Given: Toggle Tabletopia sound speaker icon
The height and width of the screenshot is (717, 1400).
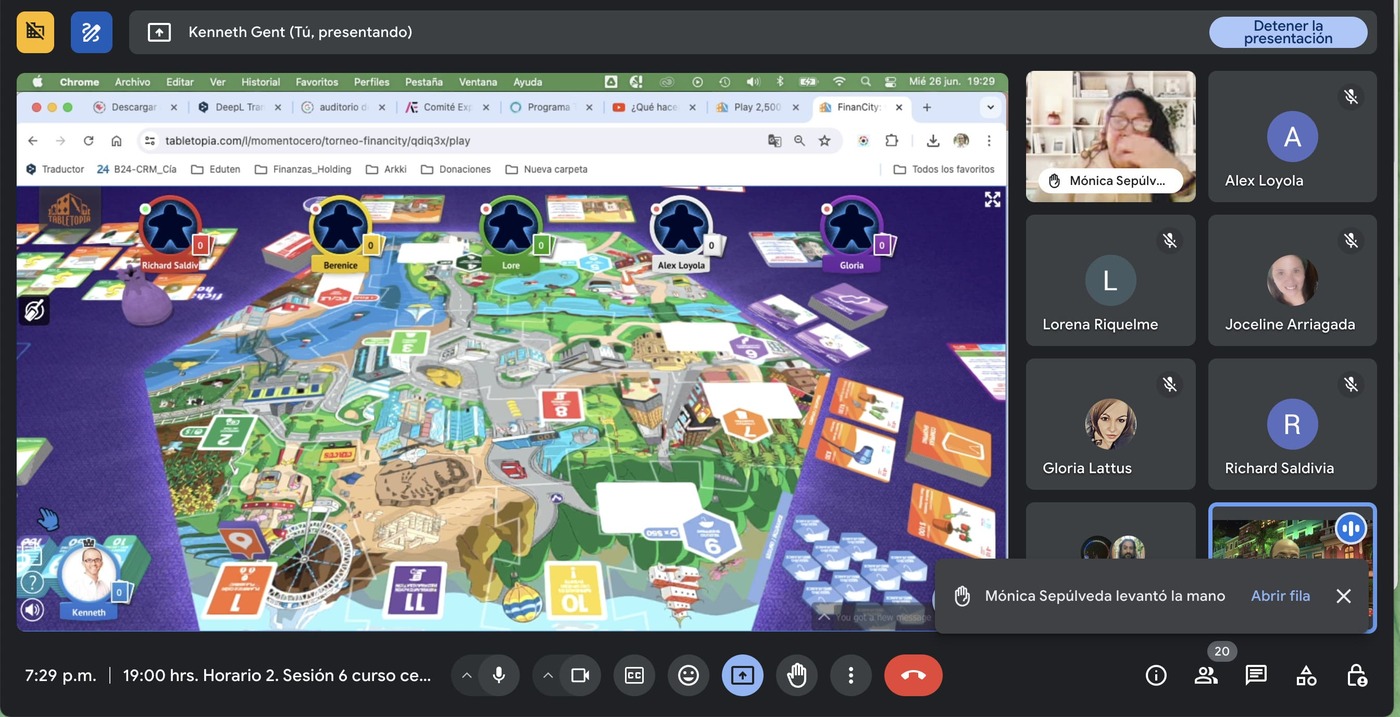Looking at the screenshot, I should tap(32, 609).
